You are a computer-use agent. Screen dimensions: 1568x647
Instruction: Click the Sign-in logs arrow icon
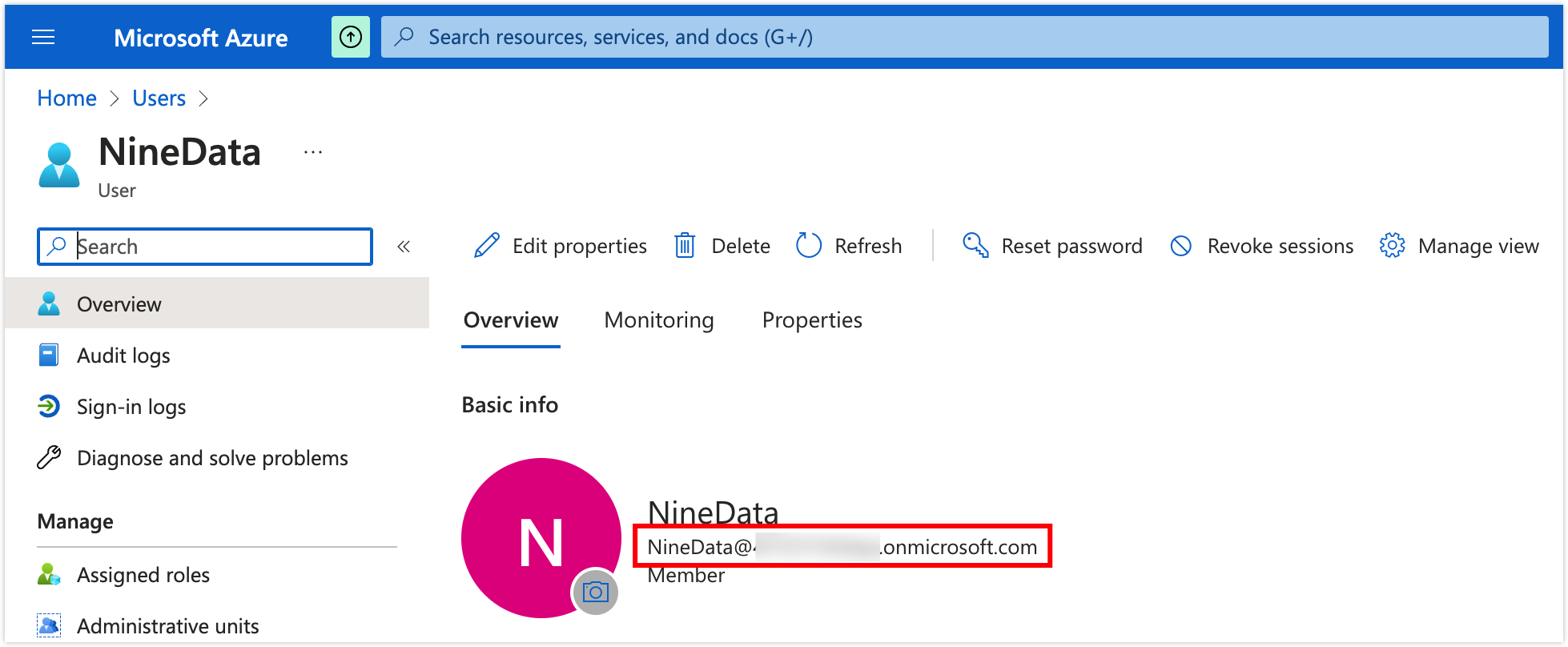click(x=49, y=406)
